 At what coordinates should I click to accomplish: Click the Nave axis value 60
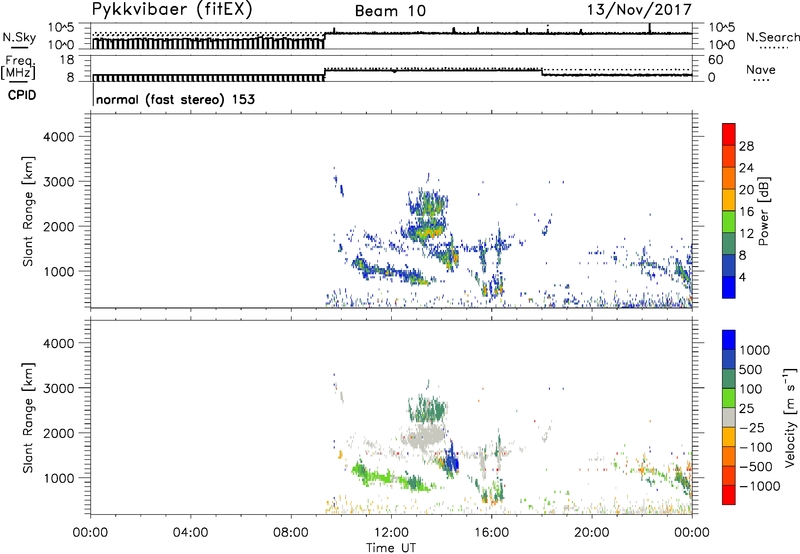point(716,60)
